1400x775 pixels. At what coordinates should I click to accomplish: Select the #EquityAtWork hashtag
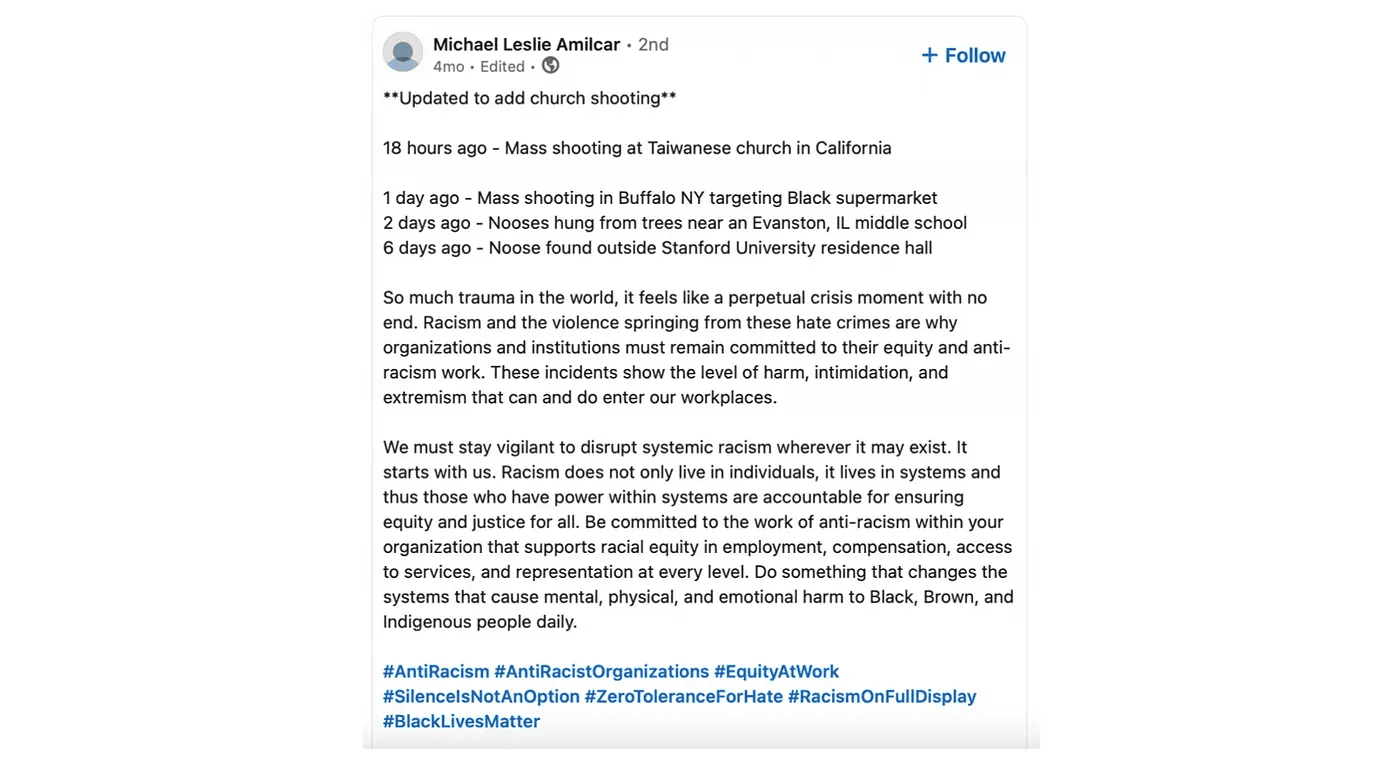(x=777, y=672)
